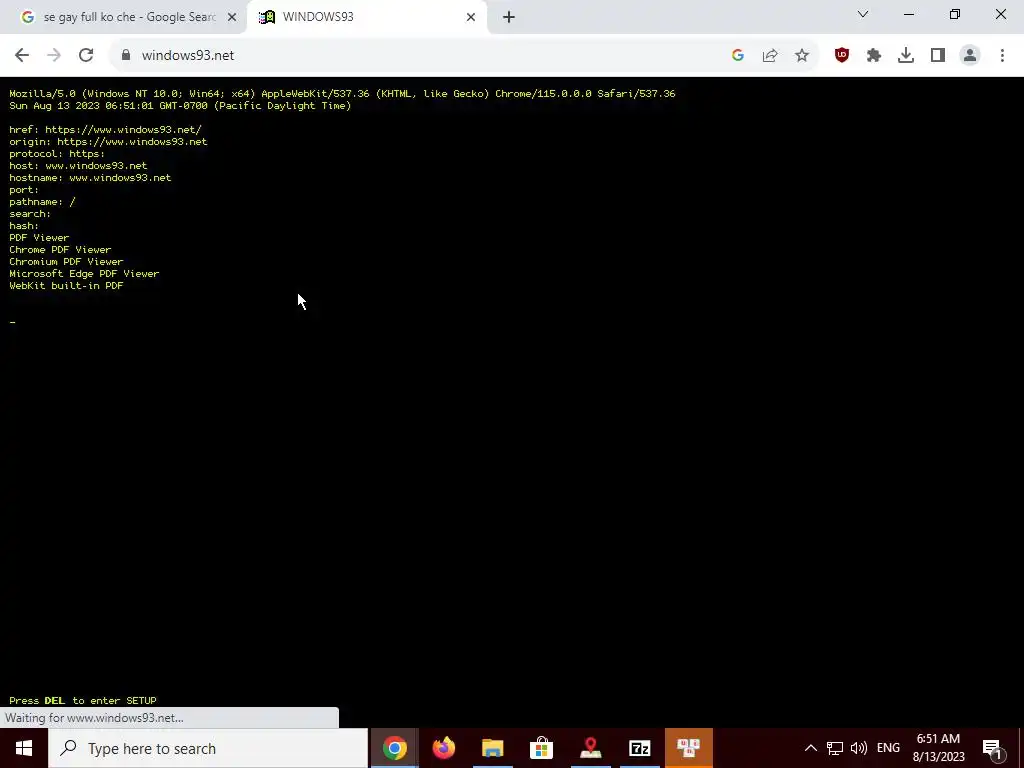The height and width of the screenshot is (768, 1024).
Task: Open File Explorer from the taskbar
Action: [492, 748]
